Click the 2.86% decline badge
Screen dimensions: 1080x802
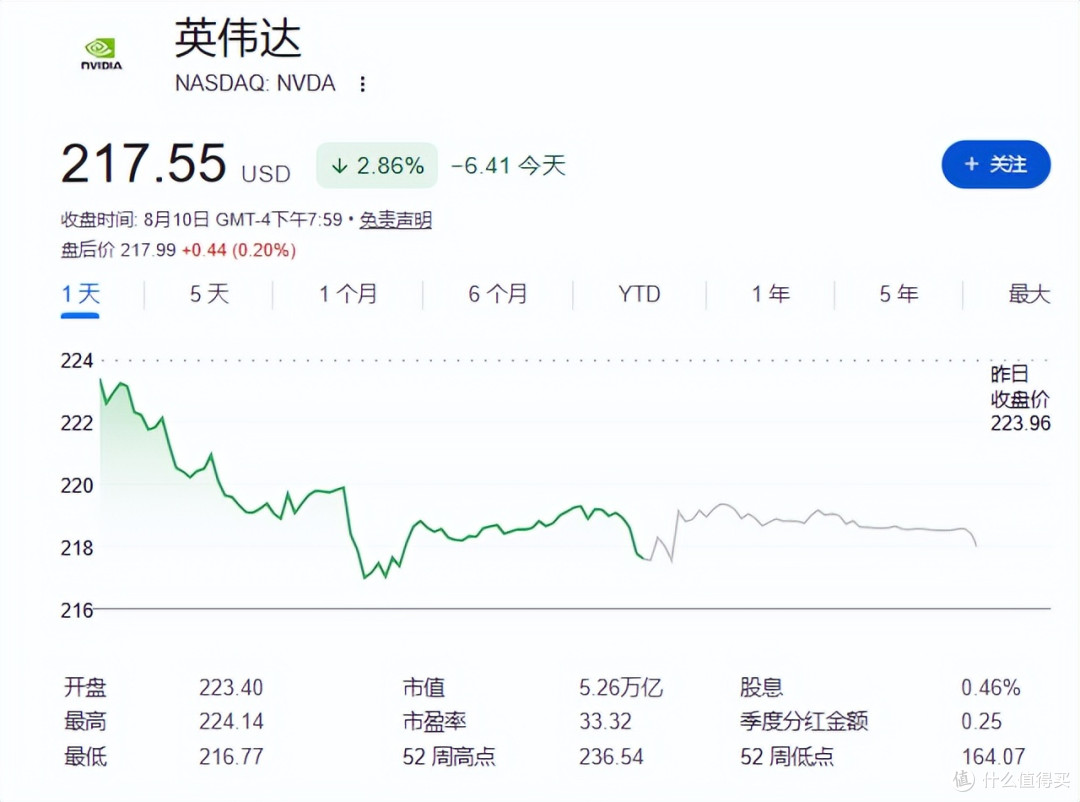click(x=377, y=165)
